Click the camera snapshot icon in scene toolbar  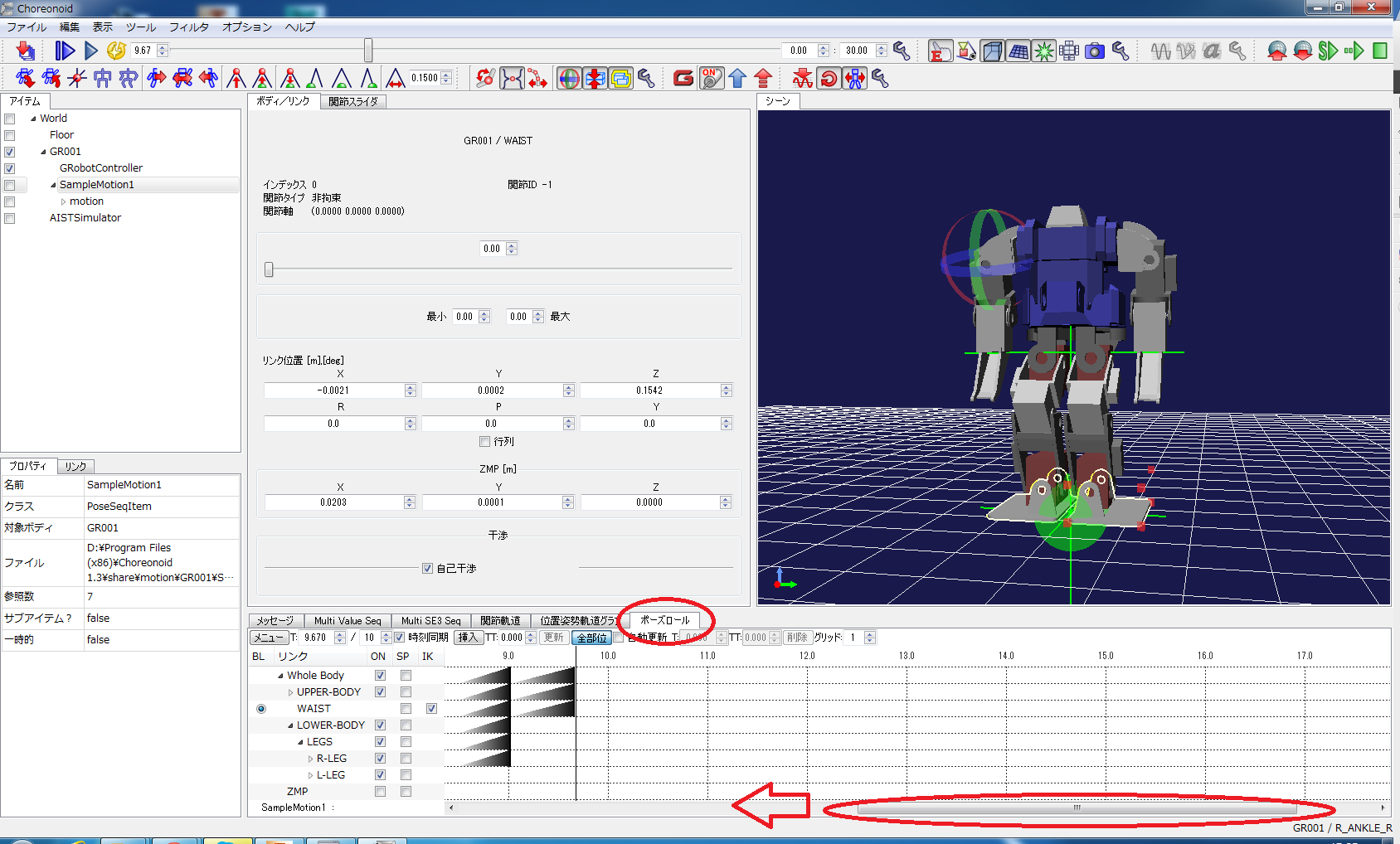1095,51
